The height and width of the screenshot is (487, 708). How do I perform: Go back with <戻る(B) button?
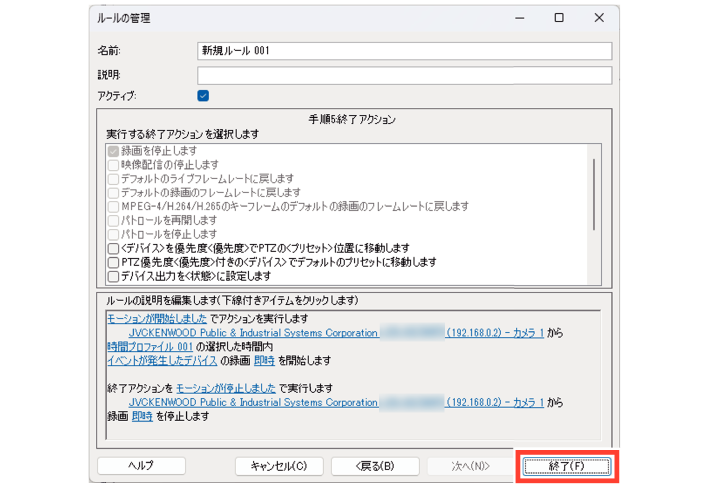pos(375,466)
